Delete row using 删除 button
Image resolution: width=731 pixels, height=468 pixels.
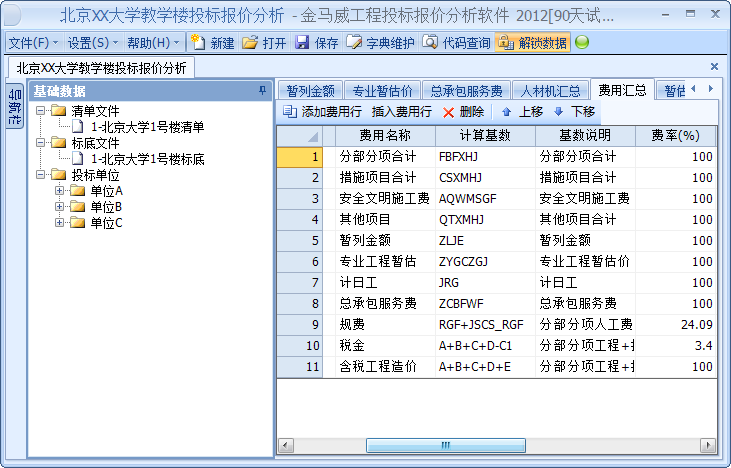463,112
